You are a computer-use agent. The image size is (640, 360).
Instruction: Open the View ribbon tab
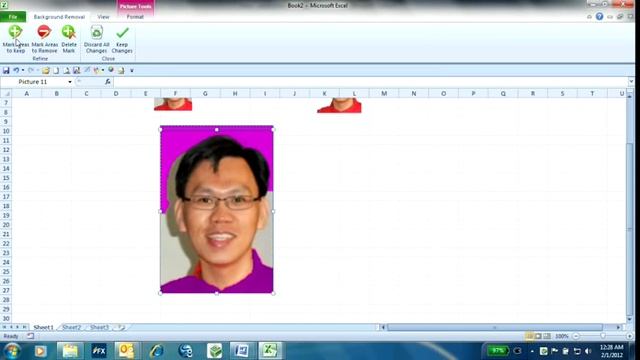pyautogui.click(x=103, y=17)
